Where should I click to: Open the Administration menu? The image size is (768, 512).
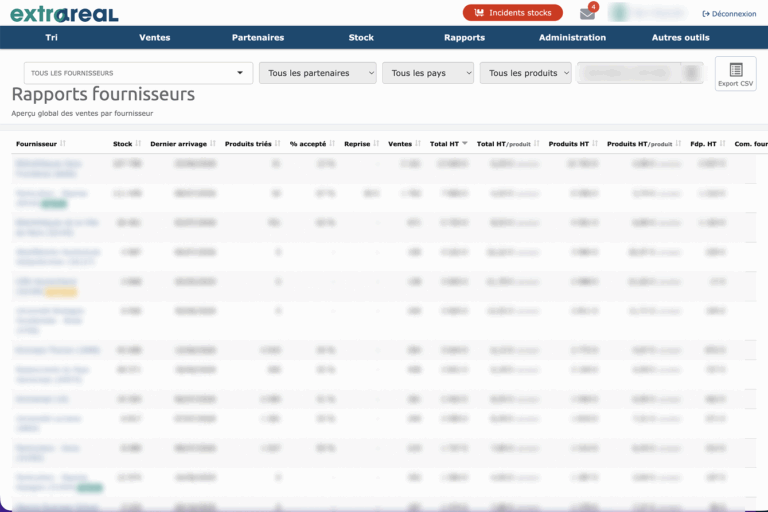[572, 38]
